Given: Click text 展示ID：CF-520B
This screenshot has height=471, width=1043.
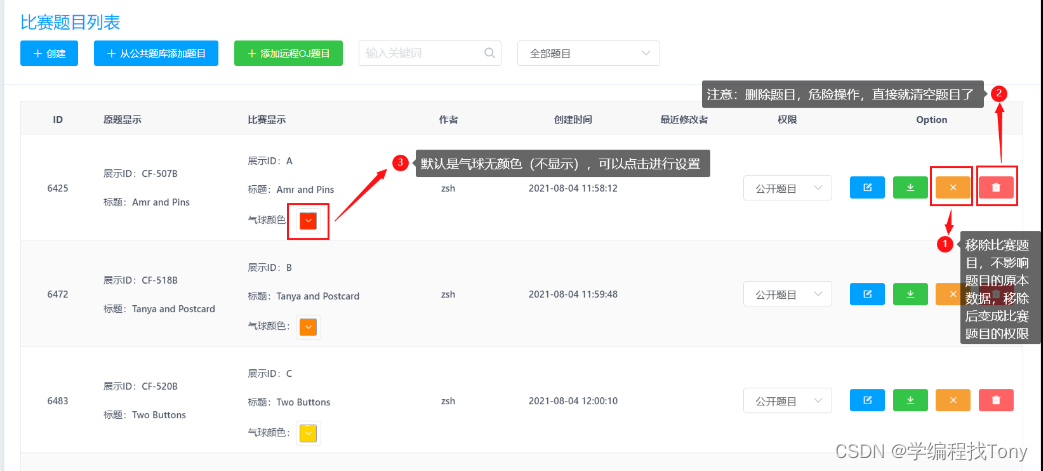Looking at the screenshot, I should pos(140,387).
